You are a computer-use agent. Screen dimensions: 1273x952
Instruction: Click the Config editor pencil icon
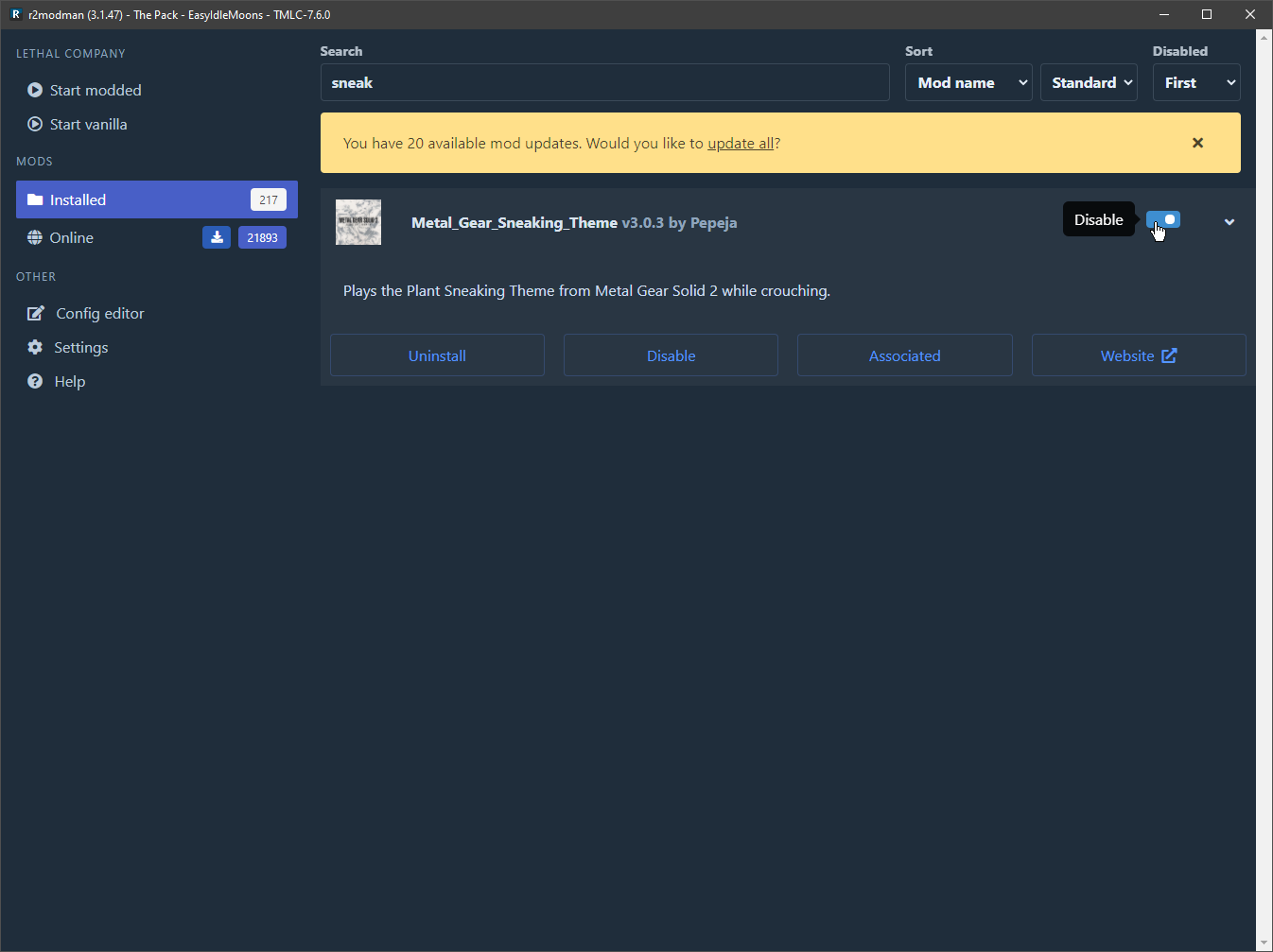36,313
